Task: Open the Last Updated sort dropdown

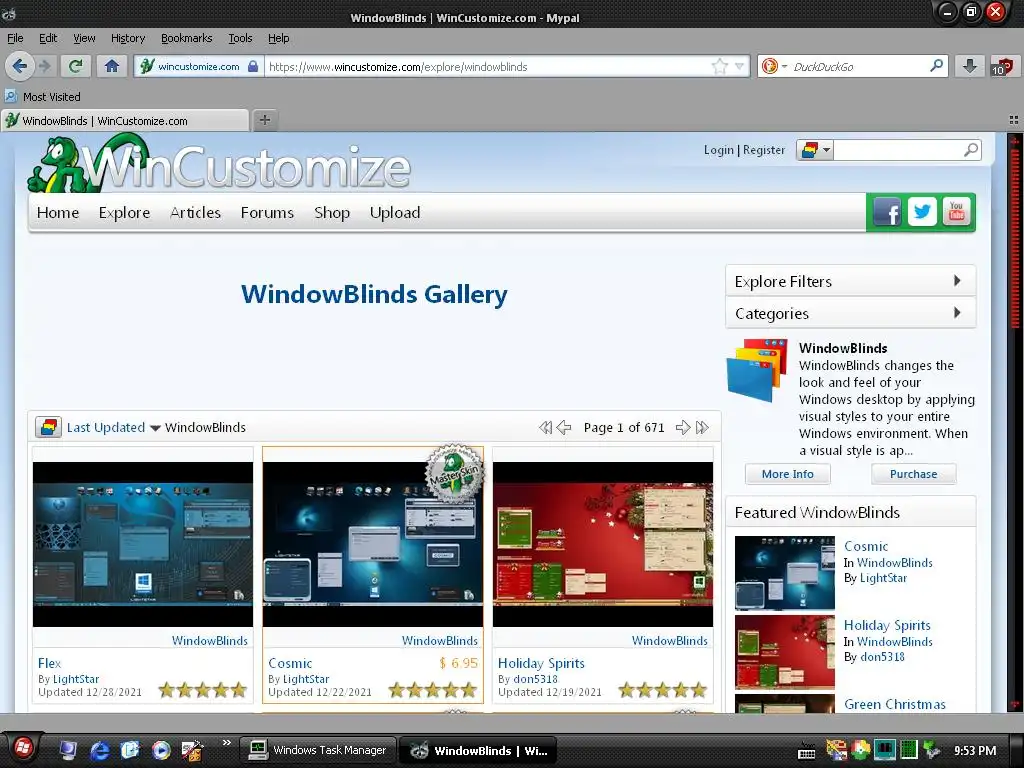Action: coord(113,428)
